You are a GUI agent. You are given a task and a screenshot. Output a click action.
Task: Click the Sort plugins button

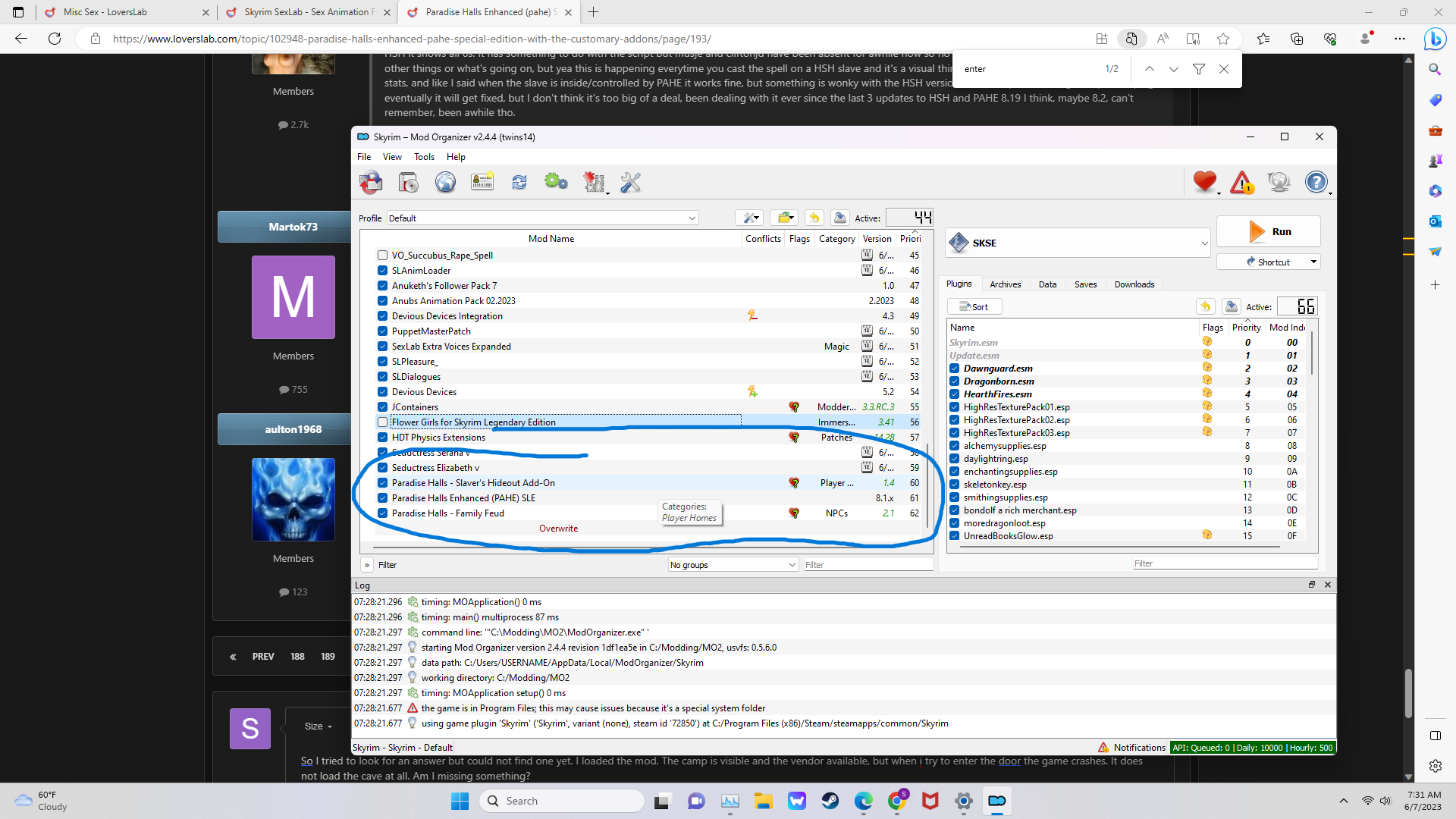[974, 306]
